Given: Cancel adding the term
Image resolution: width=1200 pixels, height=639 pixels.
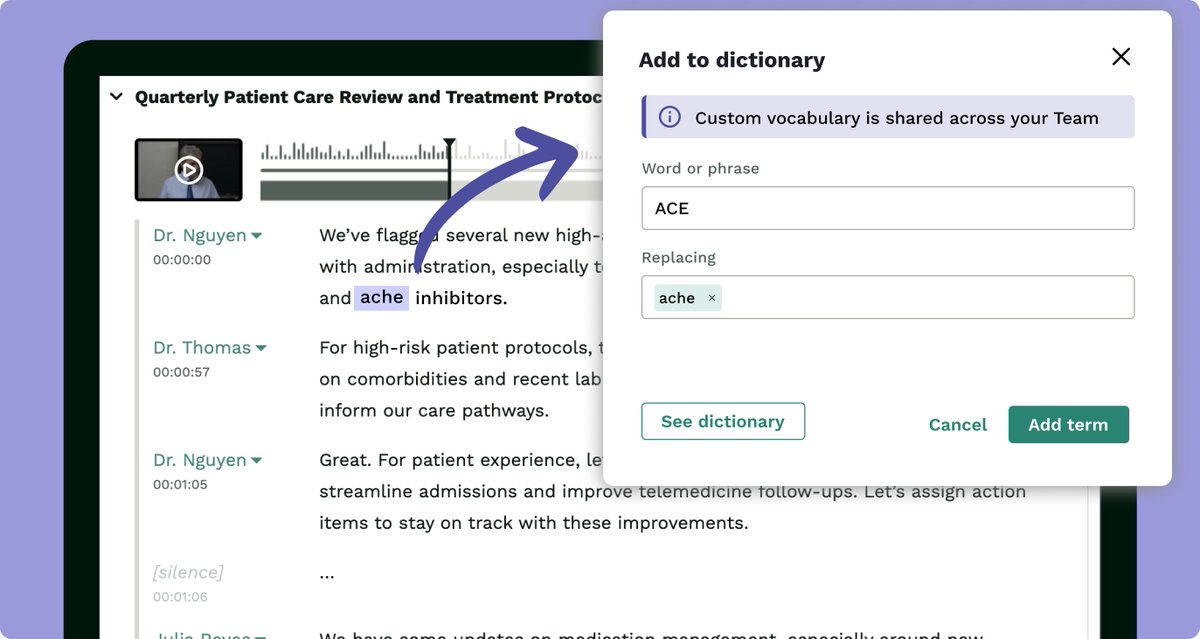Looking at the screenshot, I should [x=958, y=424].
